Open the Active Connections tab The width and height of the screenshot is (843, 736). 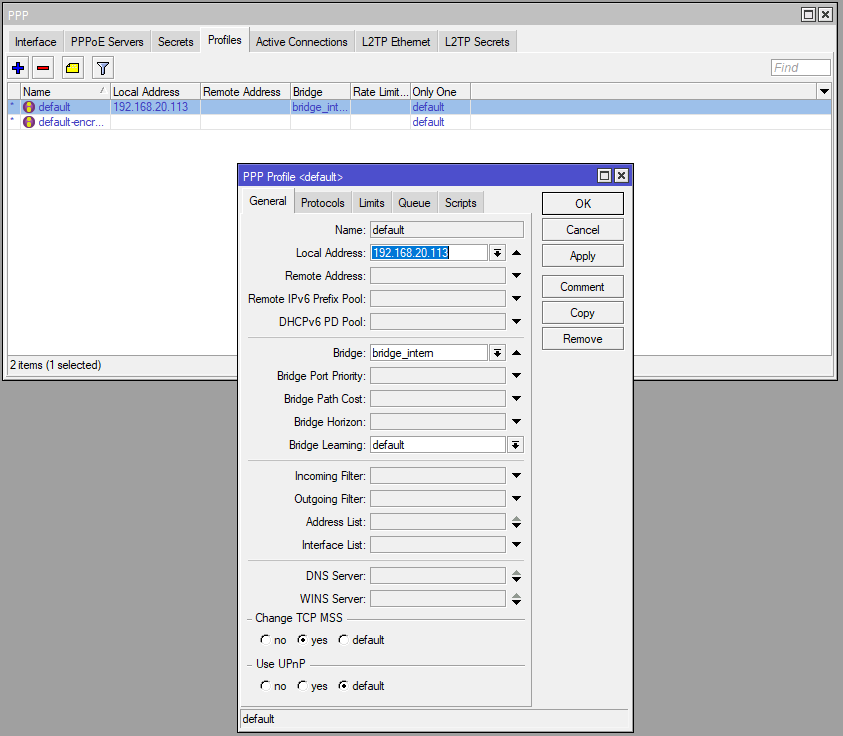pyautogui.click(x=302, y=42)
